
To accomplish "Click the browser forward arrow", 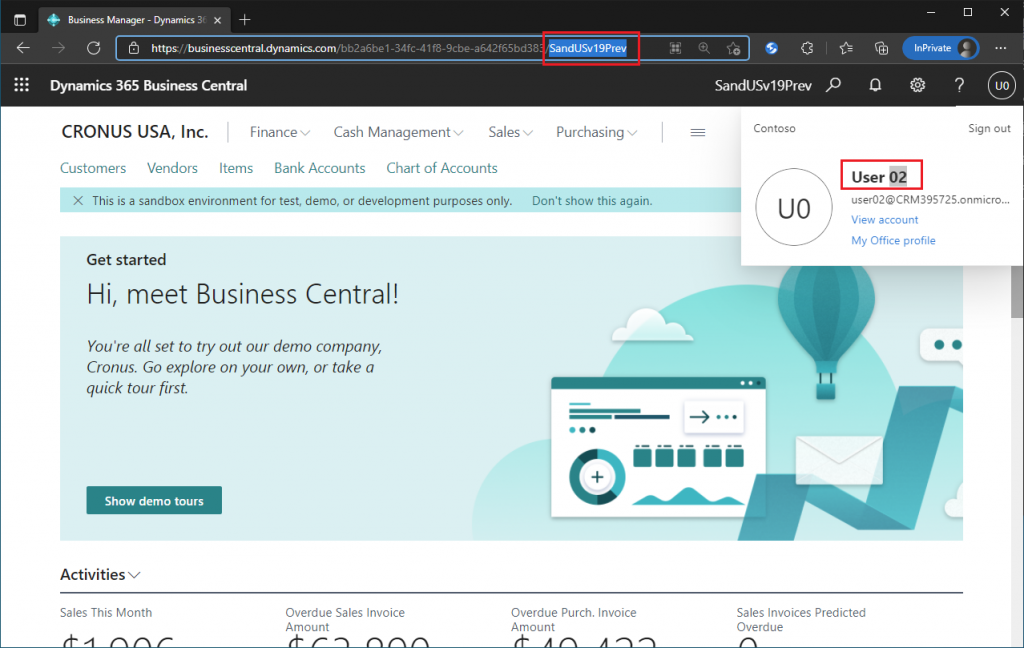I will [x=58, y=48].
